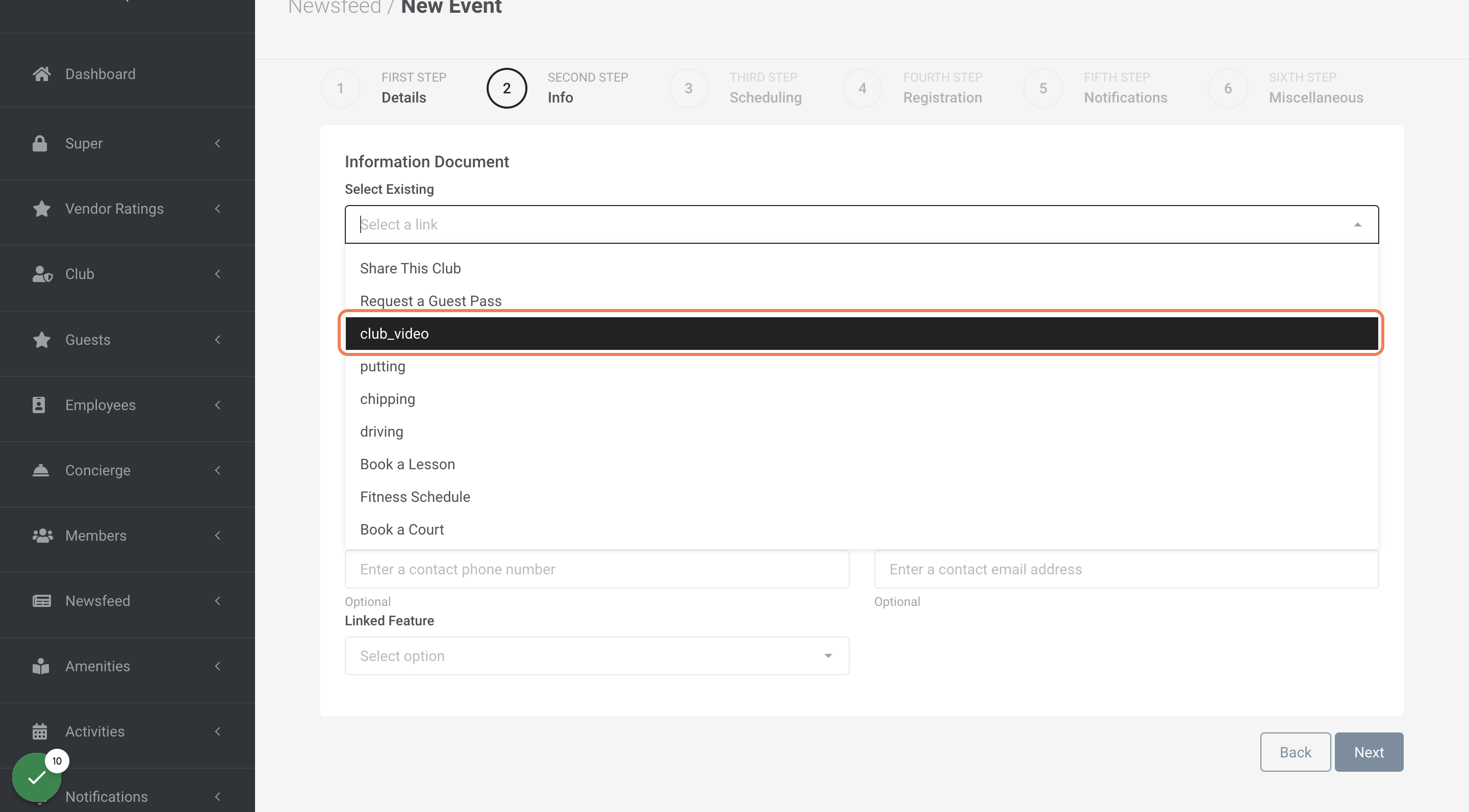Click the Vendor Ratings star icon

[42, 209]
